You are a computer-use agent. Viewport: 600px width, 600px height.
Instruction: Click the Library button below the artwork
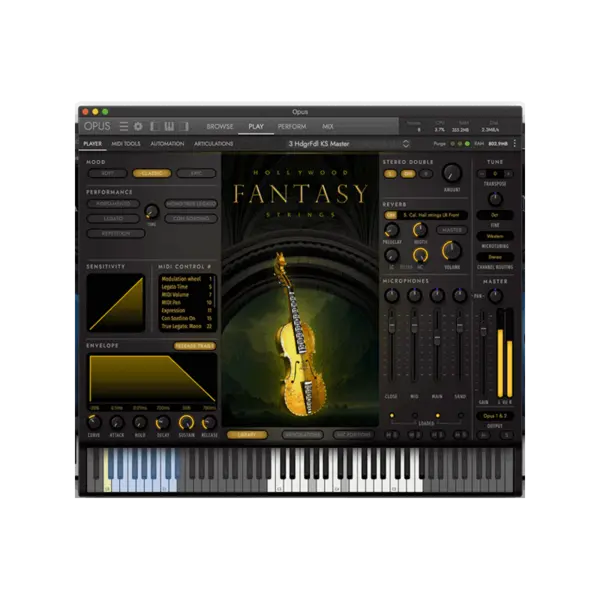247,435
